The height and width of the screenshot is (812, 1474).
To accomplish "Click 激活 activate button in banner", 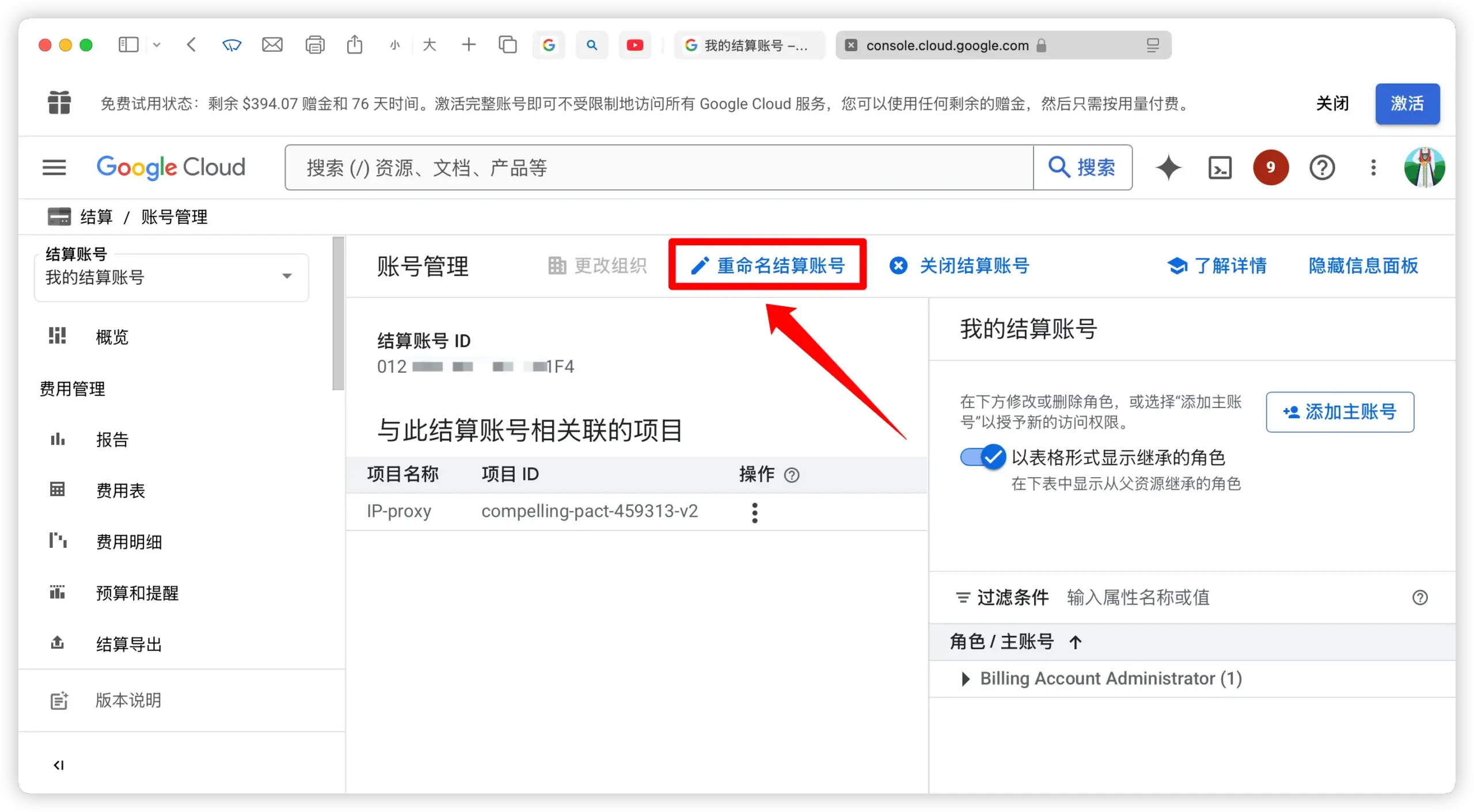I will [x=1407, y=103].
